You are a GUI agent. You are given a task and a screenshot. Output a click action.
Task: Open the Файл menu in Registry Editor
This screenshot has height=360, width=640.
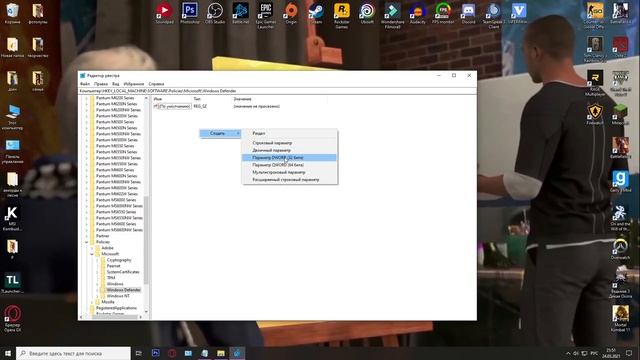[85, 84]
